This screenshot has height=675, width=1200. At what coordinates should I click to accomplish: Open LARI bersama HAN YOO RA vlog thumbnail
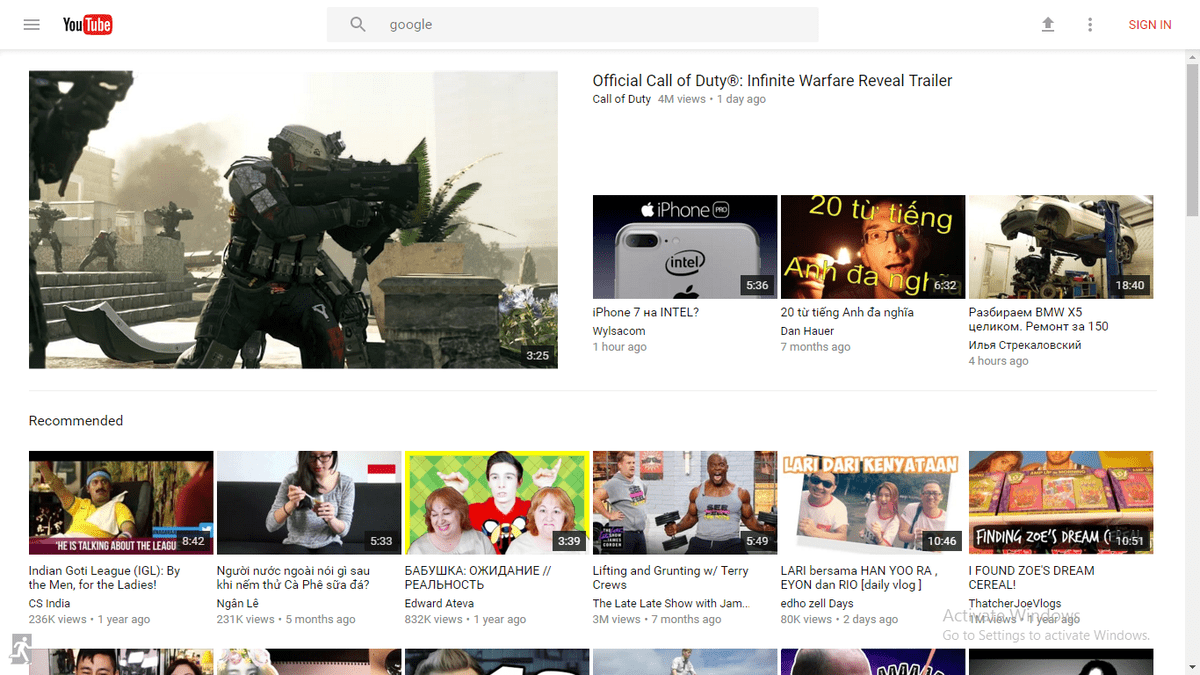tap(873, 503)
